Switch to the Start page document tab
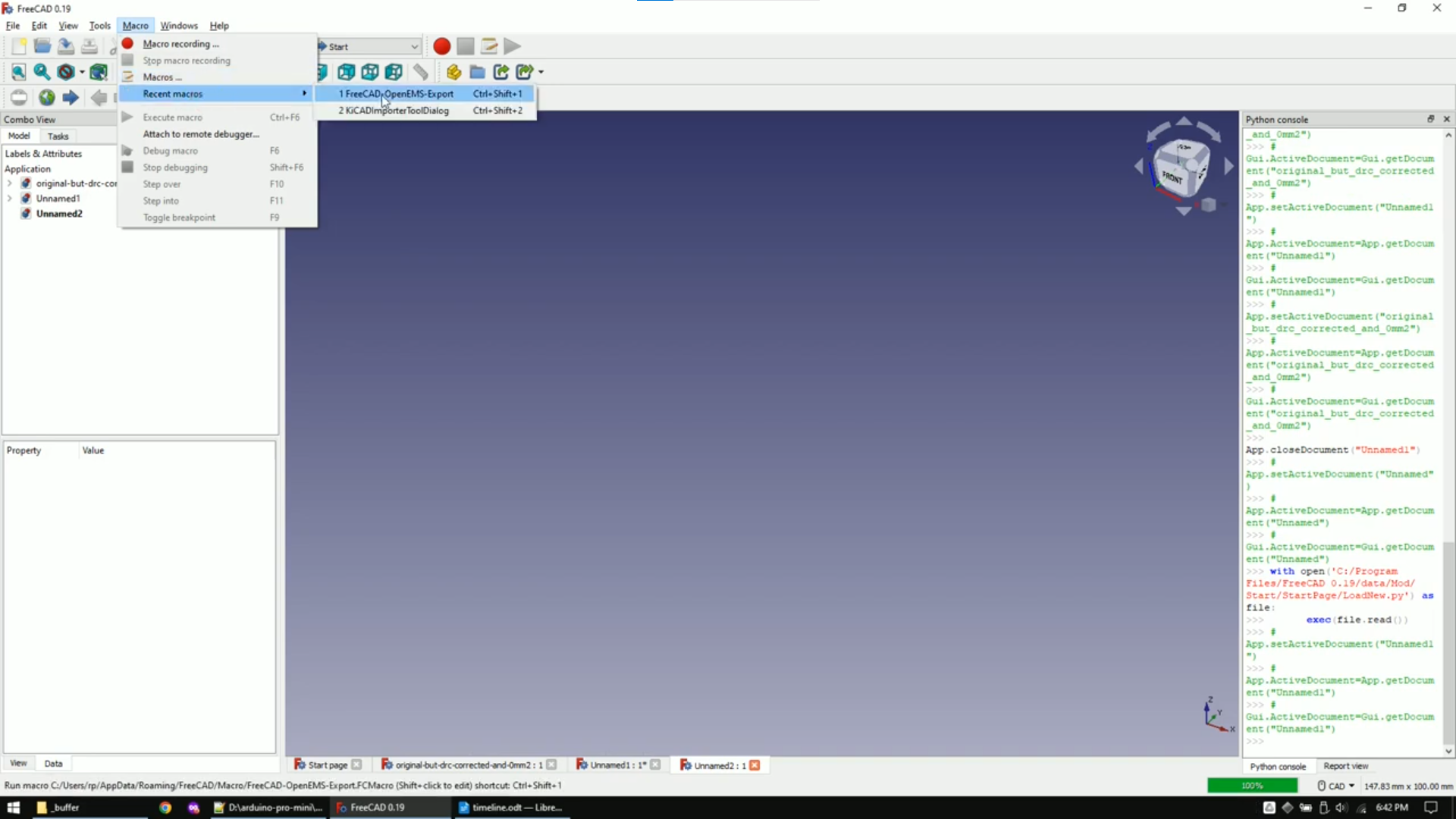1456x819 pixels. click(328, 765)
